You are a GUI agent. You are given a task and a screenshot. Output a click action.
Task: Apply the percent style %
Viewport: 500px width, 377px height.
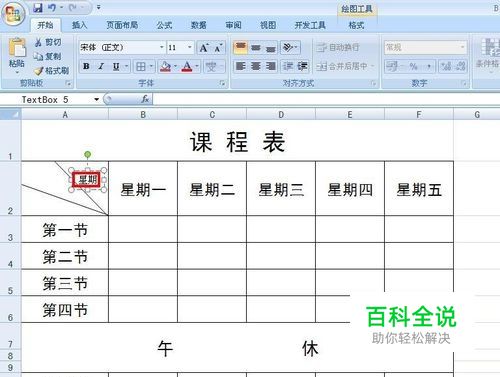414,66
